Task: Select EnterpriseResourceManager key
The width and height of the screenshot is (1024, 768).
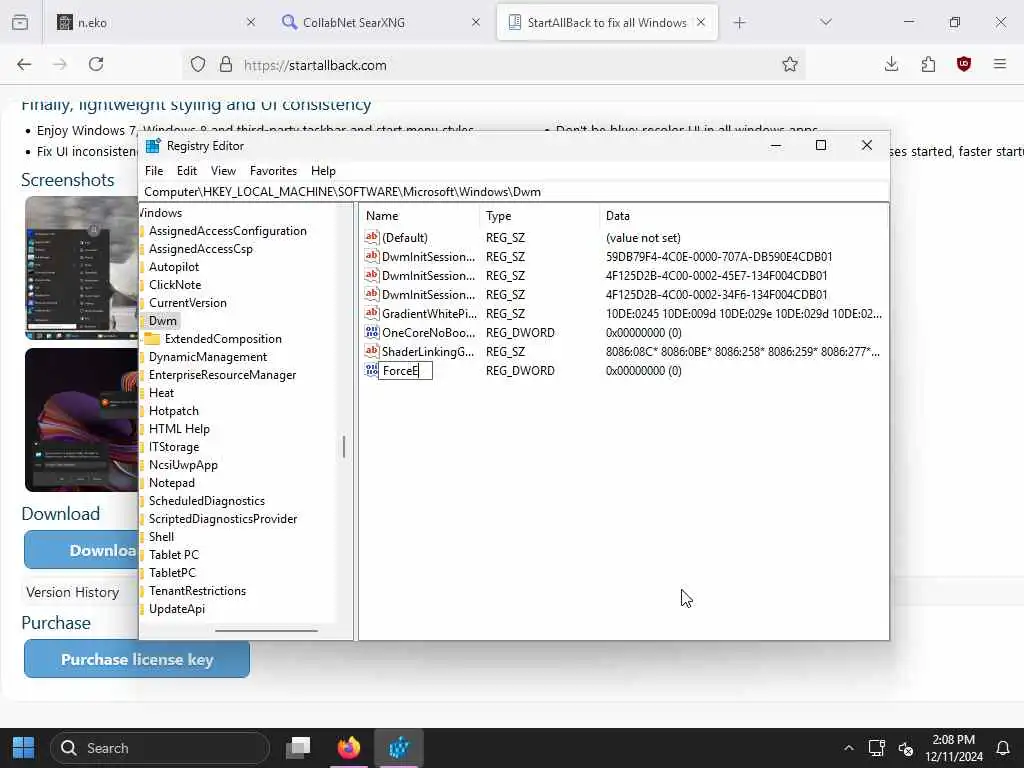Action: tap(222, 375)
